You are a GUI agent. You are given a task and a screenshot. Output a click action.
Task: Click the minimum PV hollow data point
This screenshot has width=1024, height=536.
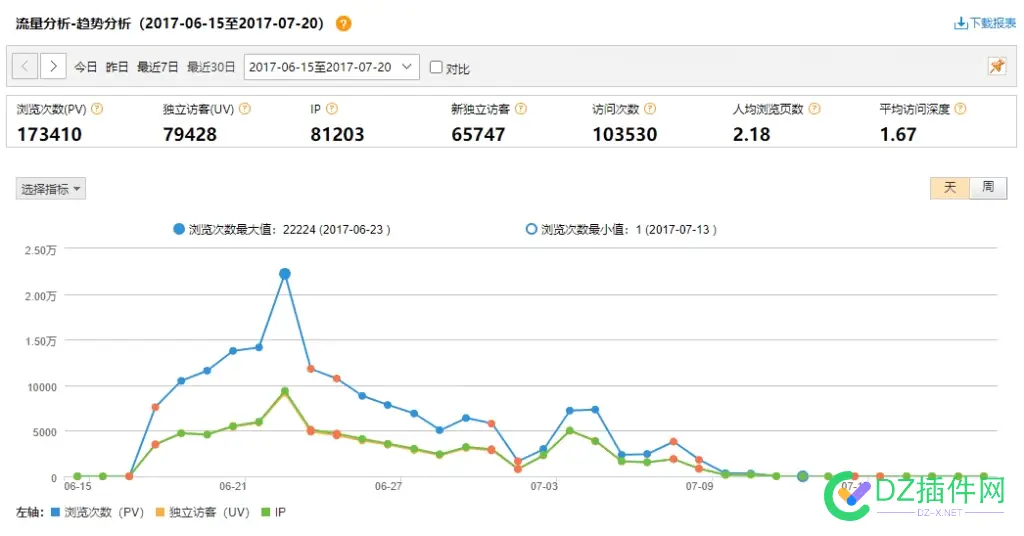pyautogui.click(x=803, y=477)
